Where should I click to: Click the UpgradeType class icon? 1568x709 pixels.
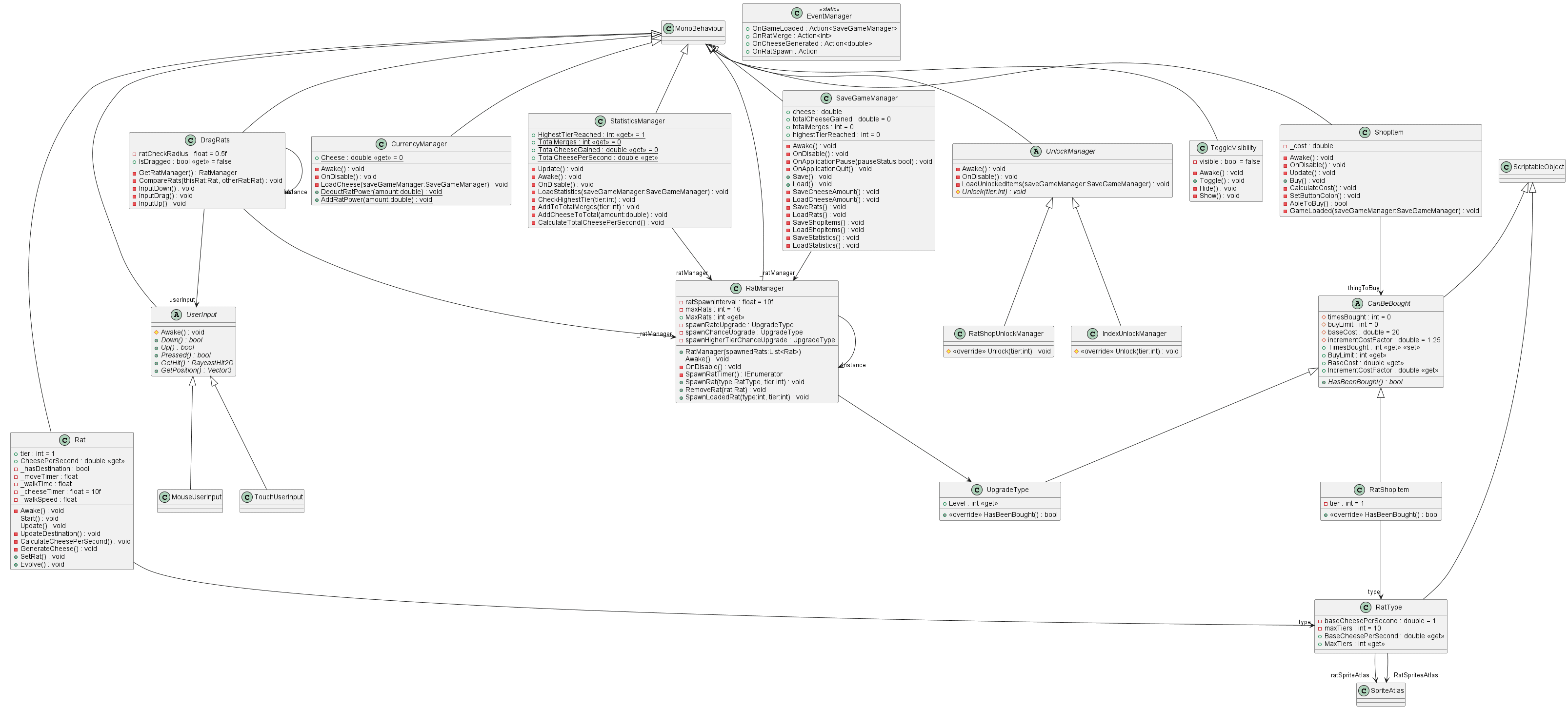point(977,490)
